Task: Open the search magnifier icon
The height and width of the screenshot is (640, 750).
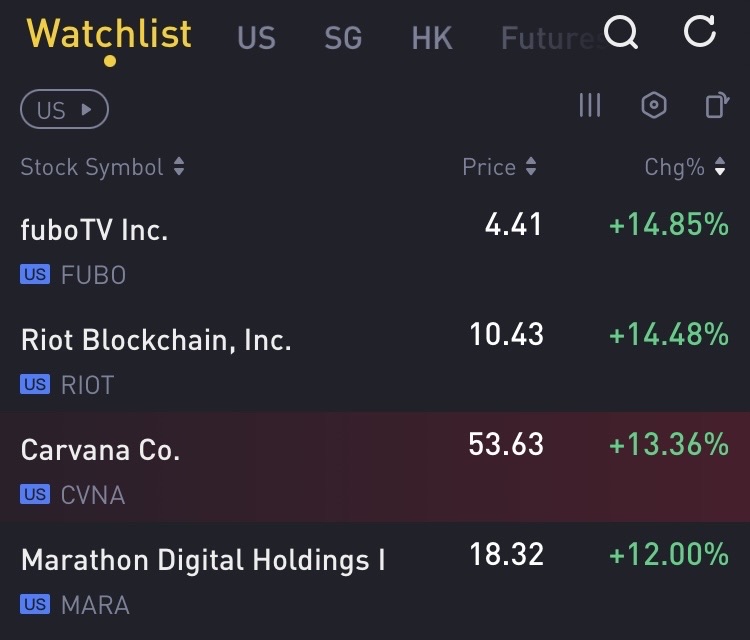Action: click(x=622, y=33)
